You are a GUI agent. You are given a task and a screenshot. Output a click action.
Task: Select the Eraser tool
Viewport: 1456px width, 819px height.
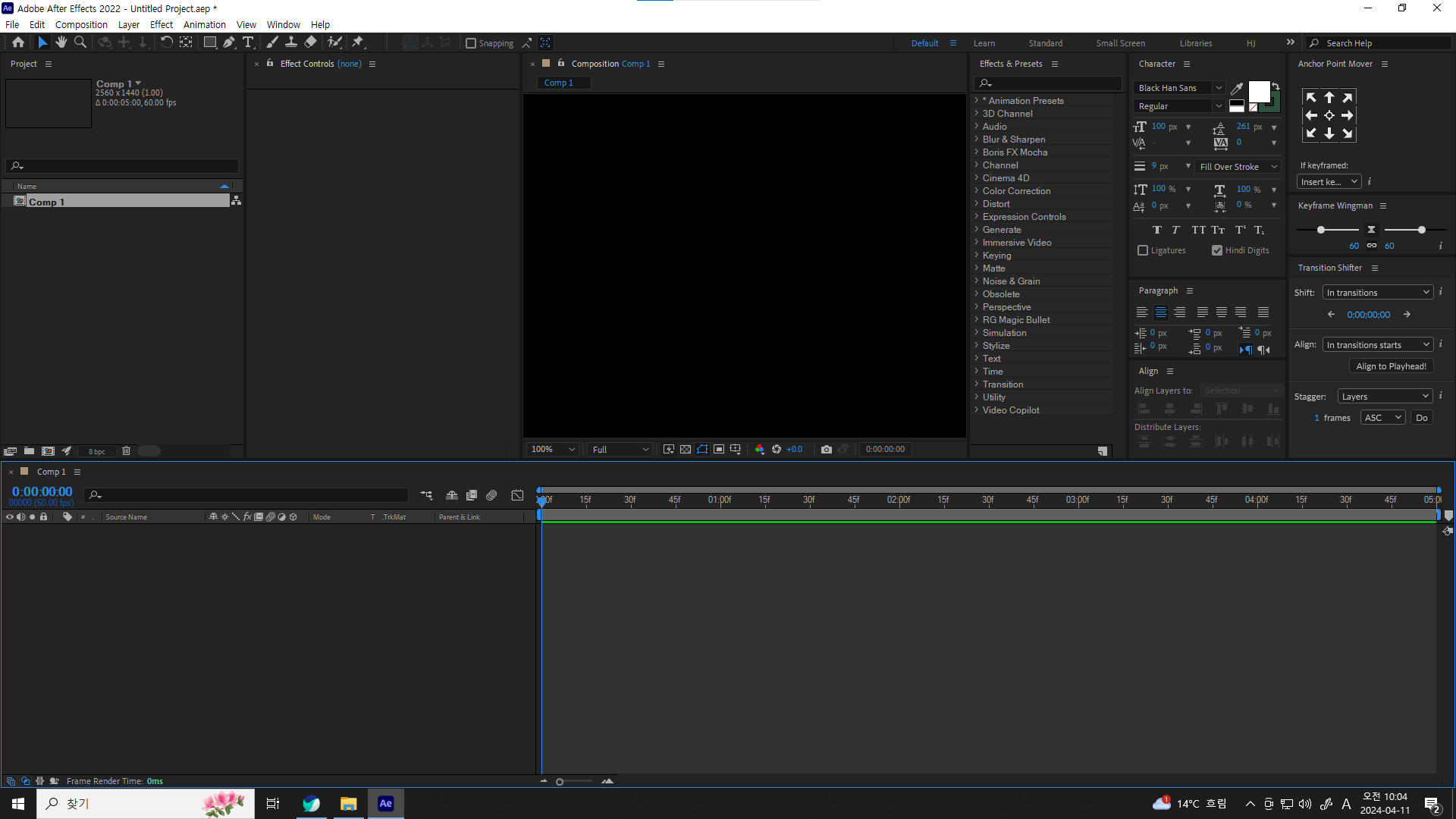coord(311,42)
